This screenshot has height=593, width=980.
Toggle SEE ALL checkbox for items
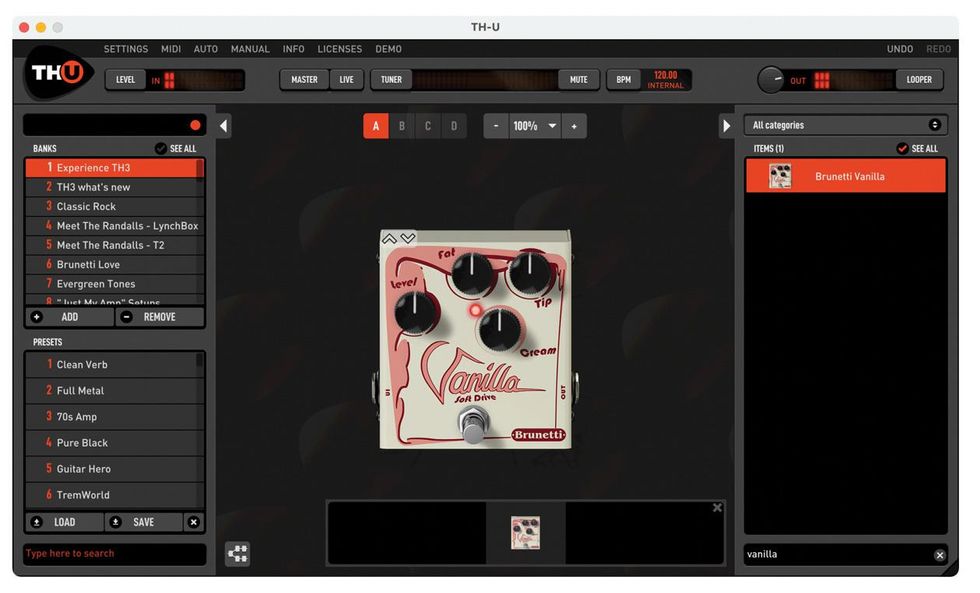click(902, 149)
